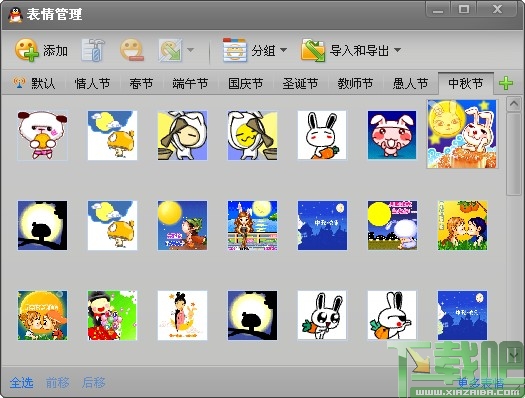Expand the move-to-group dropdown arrow
This screenshot has width=525, height=398.
coord(190,50)
